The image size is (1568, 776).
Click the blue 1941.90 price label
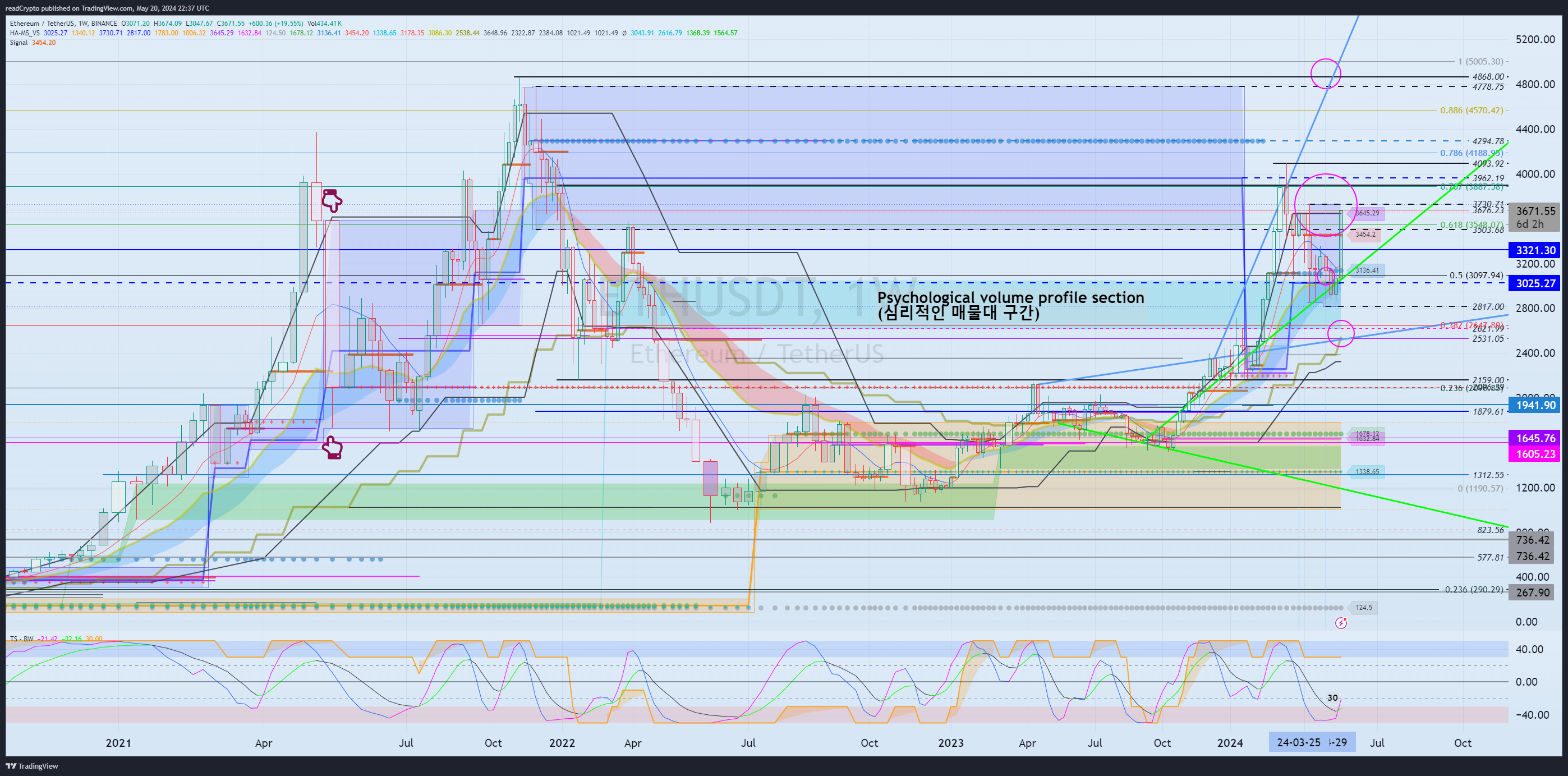click(x=1535, y=405)
